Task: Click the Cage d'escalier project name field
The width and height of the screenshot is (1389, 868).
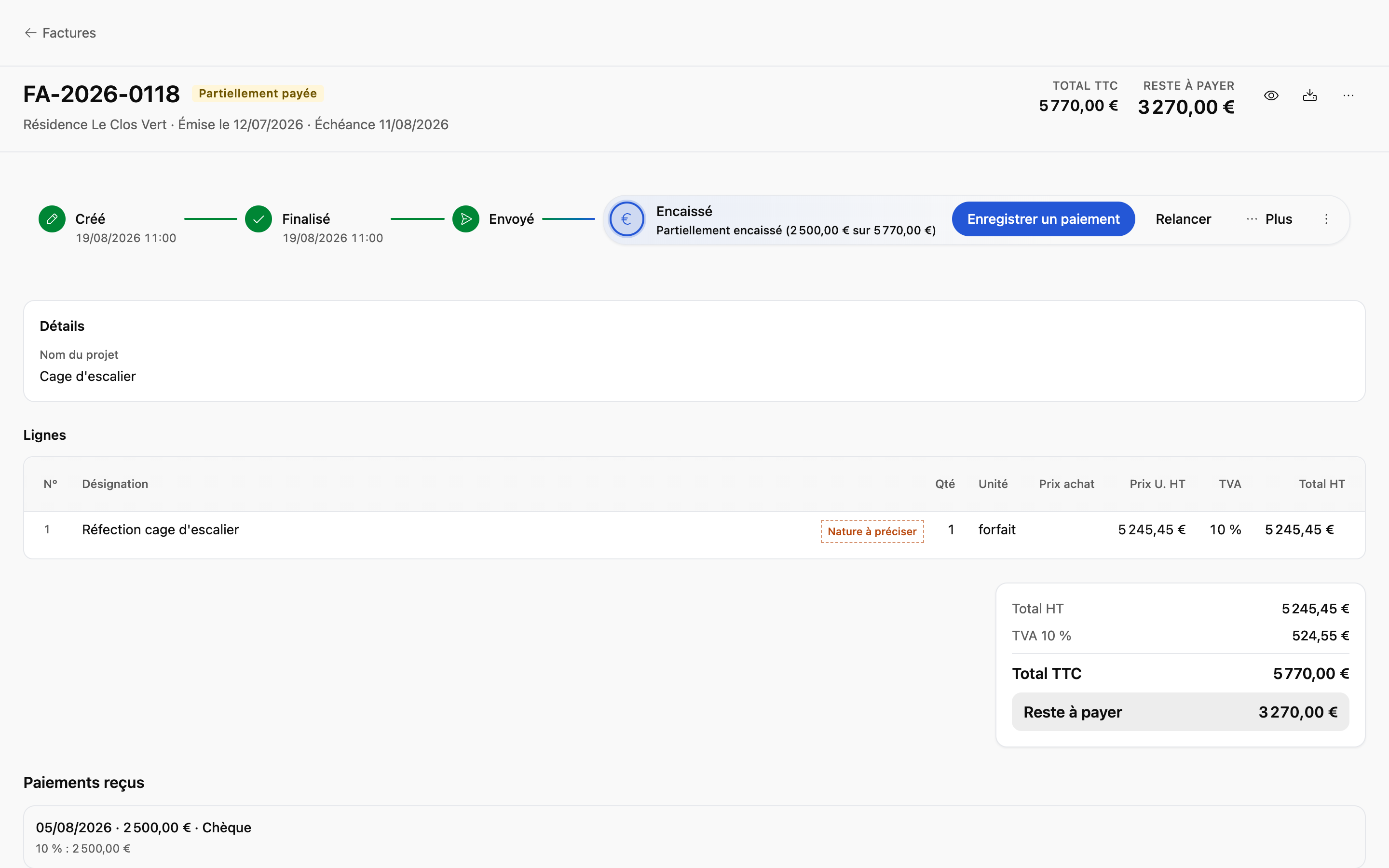Action: click(88, 376)
